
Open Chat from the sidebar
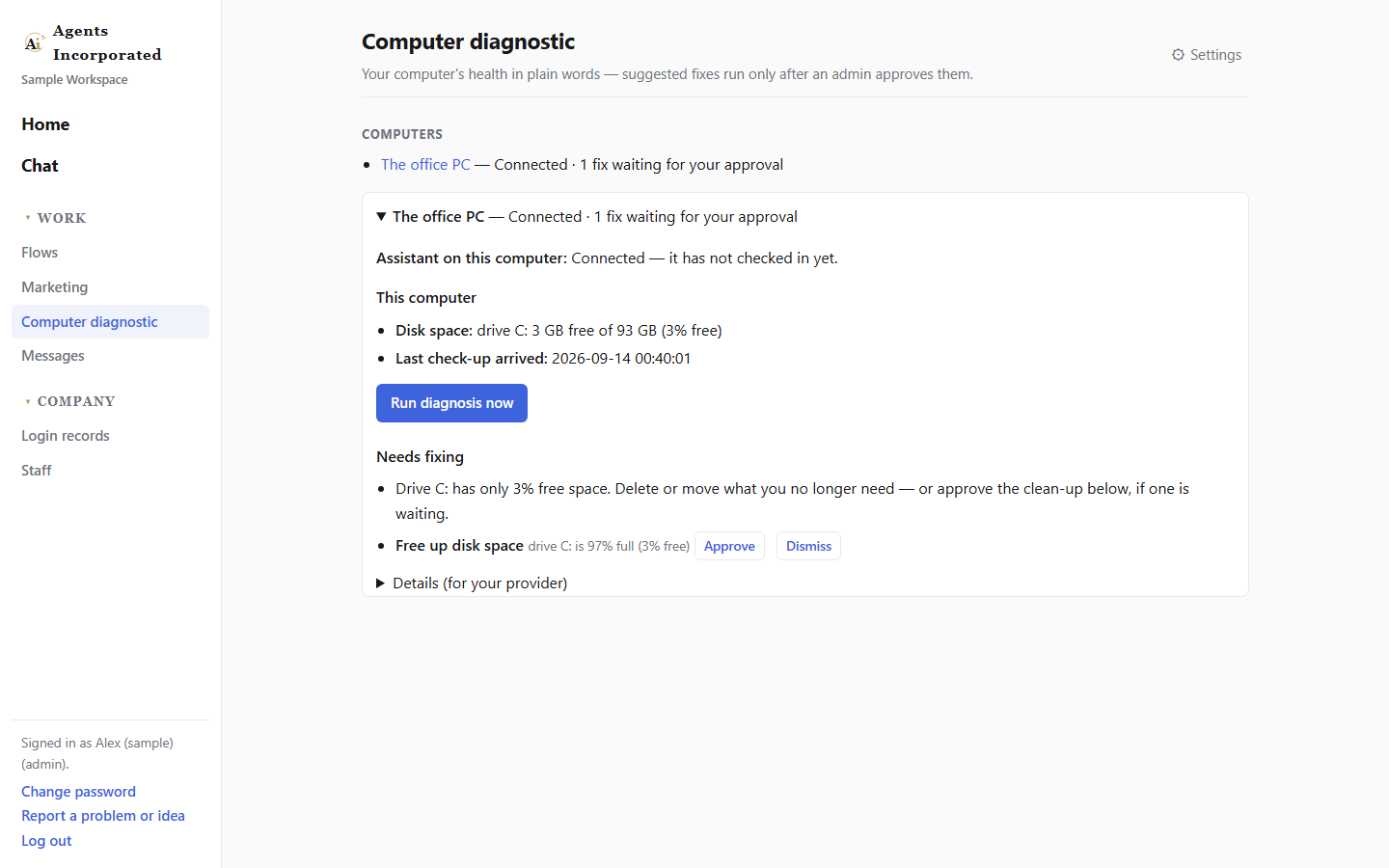point(40,166)
